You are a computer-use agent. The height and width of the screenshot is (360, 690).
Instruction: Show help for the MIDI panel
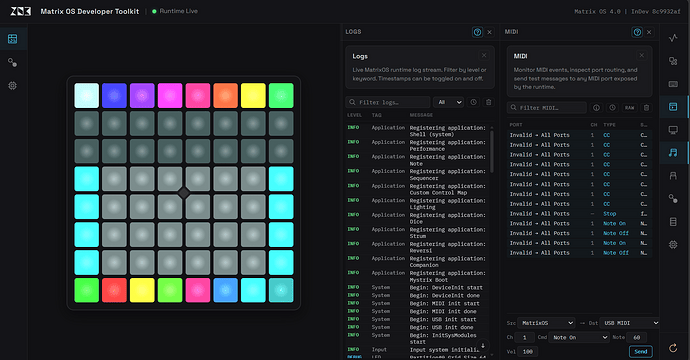tap(637, 32)
